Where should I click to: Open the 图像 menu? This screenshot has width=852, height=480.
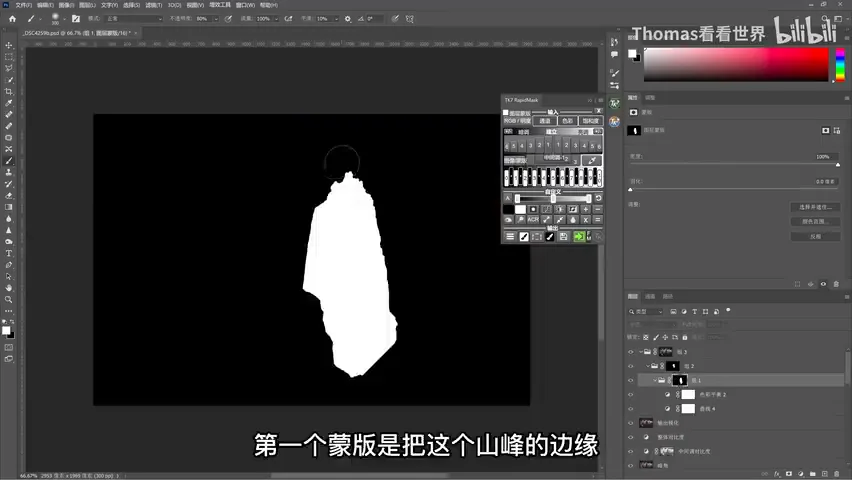pyautogui.click(x=66, y=5)
